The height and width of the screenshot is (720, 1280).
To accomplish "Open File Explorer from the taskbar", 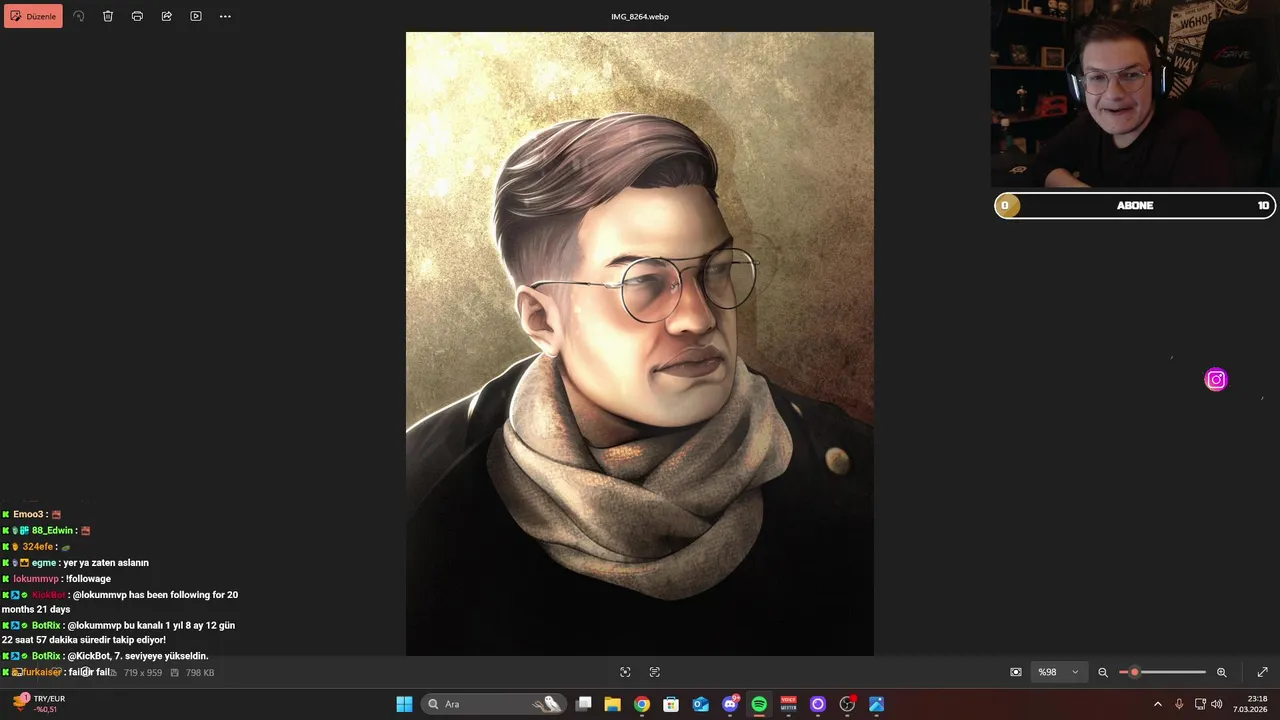I will tap(613, 704).
